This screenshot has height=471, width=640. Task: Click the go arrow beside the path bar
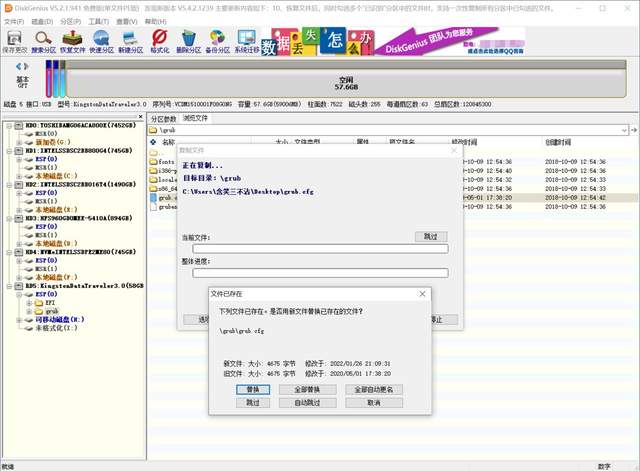pyautogui.click(x=634, y=130)
